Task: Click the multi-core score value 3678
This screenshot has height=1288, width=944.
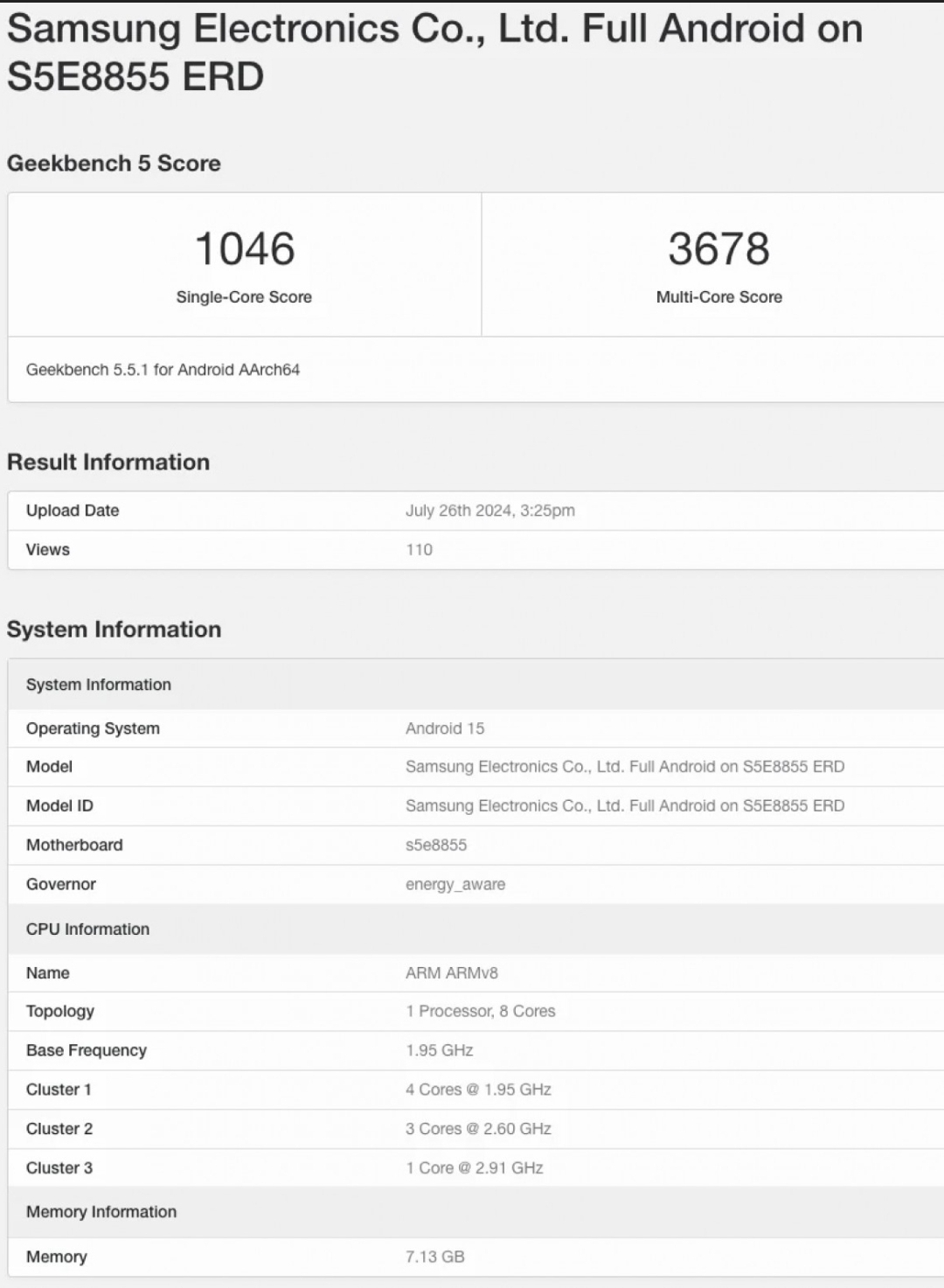Action: (719, 248)
